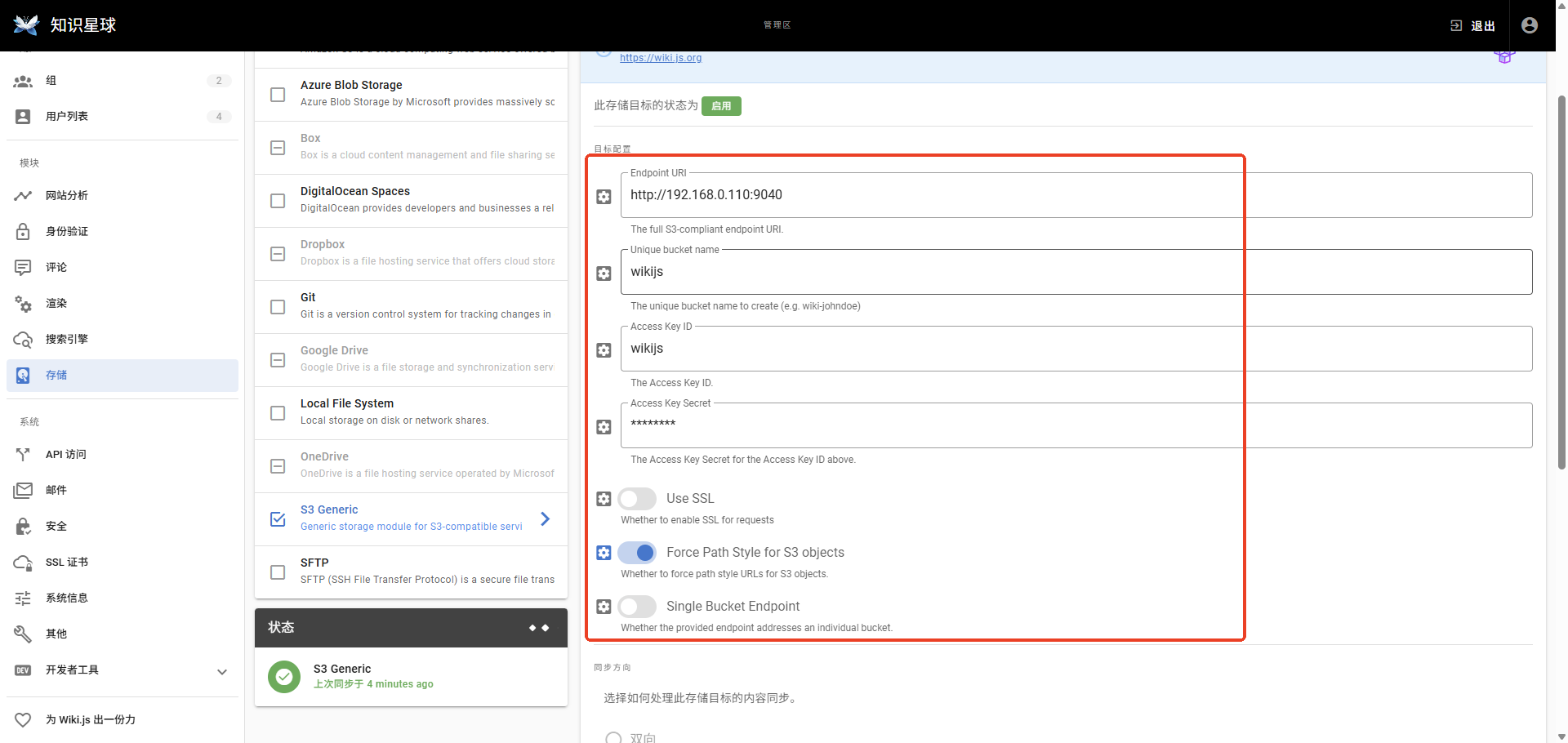Click the 其他 wrench icon
This screenshot has height=743, width=1568.
(23, 634)
